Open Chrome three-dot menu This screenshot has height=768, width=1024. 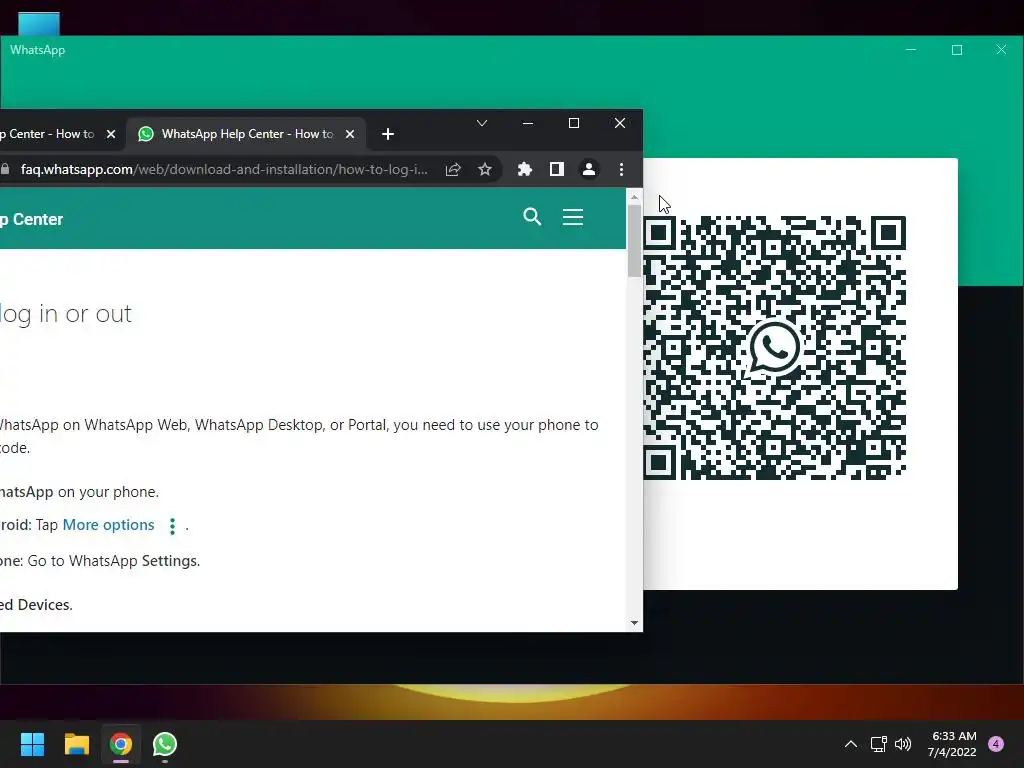(621, 170)
